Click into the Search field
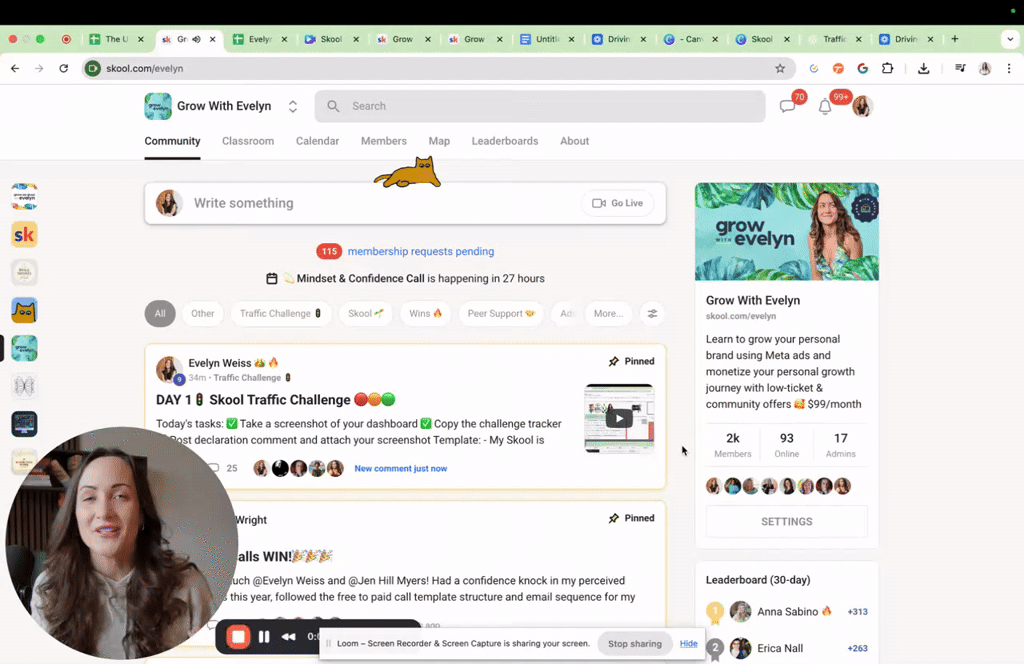Image resolution: width=1024 pixels, height=664 pixels. [x=539, y=106]
